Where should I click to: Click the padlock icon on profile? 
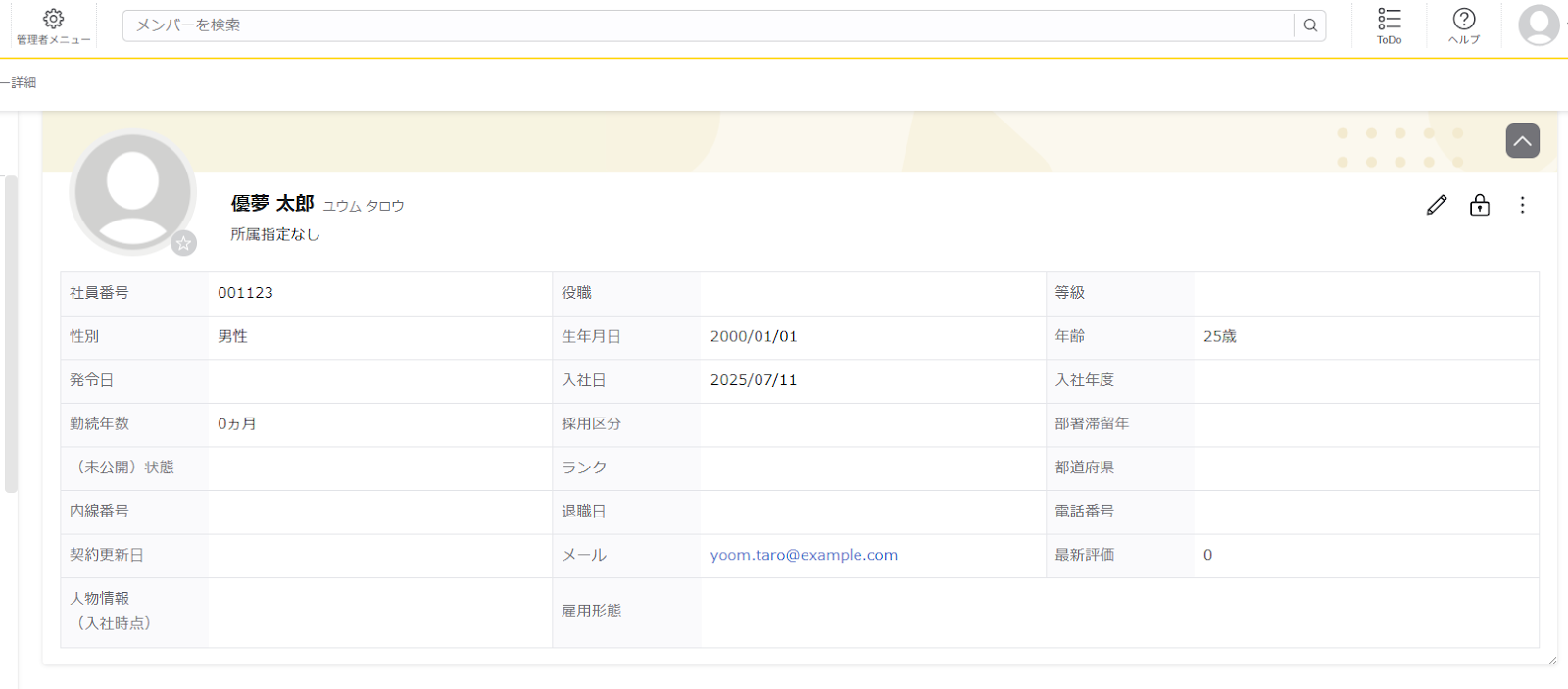tap(1480, 205)
